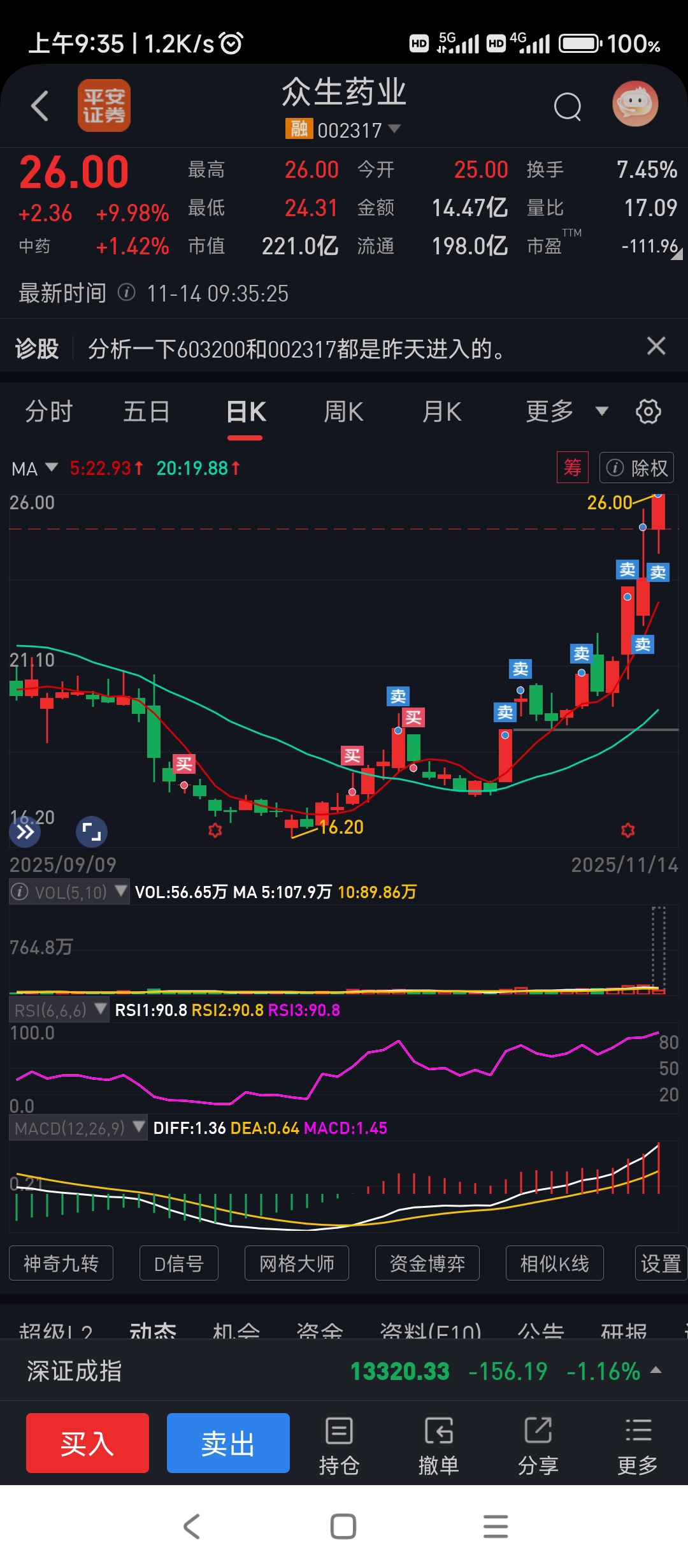Enable 相似K线 indicator
The width and height of the screenshot is (688, 1568).
click(555, 1263)
